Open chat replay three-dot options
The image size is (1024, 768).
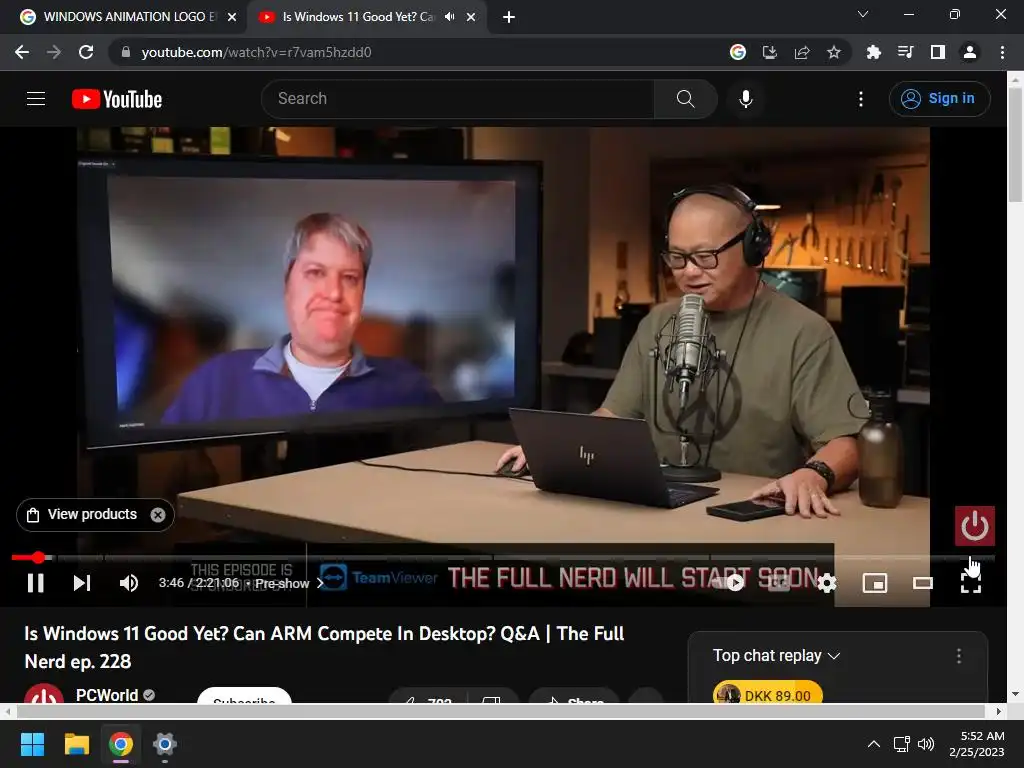pos(959,656)
